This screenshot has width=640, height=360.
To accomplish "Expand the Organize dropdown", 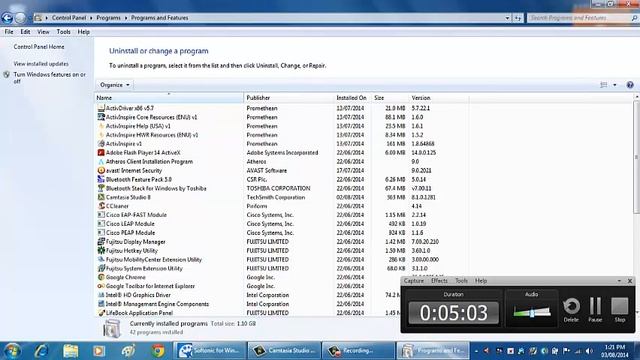I will pos(115,85).
